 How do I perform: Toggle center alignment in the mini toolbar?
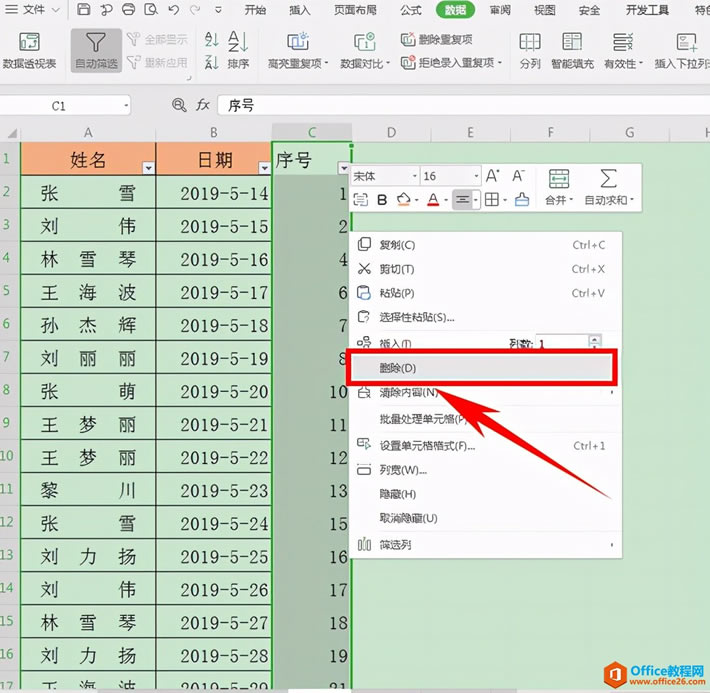click(x=462, y=200)
